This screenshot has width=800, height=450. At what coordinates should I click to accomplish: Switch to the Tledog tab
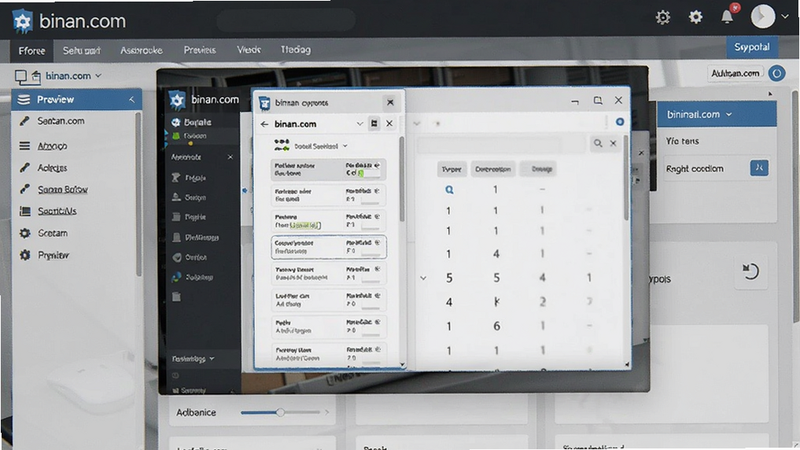(295, 49)
